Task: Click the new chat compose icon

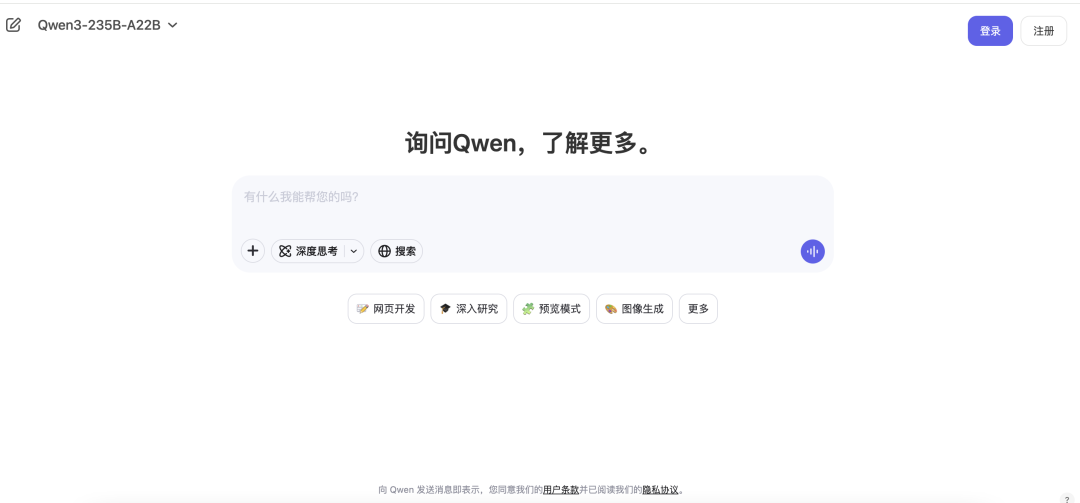Action: click(13, 25)
